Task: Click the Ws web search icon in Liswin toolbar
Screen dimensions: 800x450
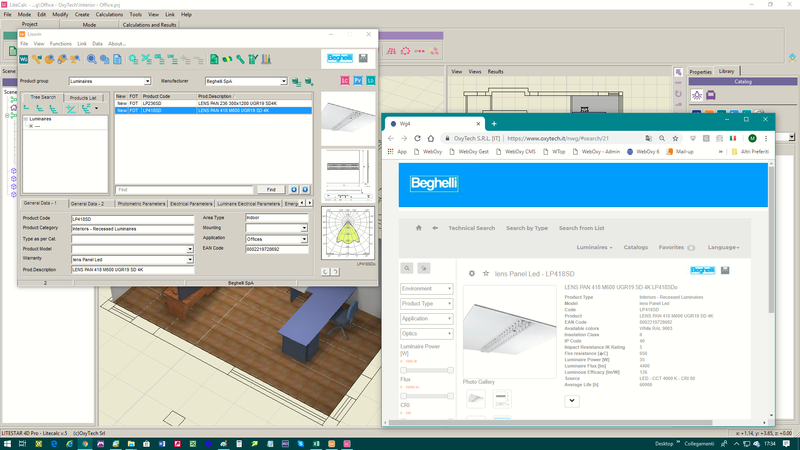Action: 24,59
